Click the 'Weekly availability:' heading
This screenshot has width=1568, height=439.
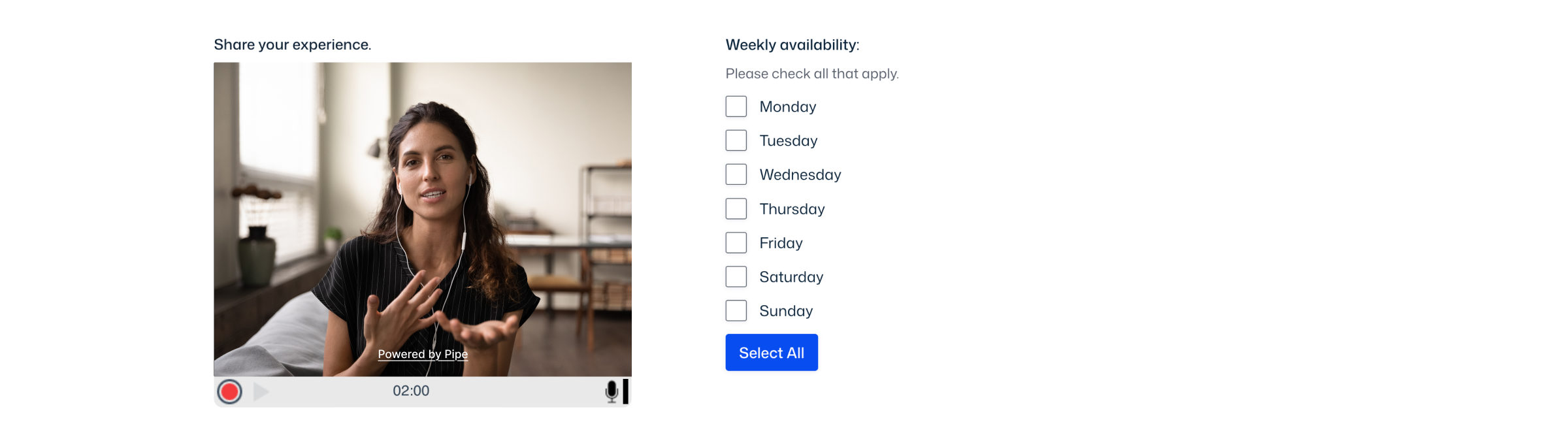point(792,45)
